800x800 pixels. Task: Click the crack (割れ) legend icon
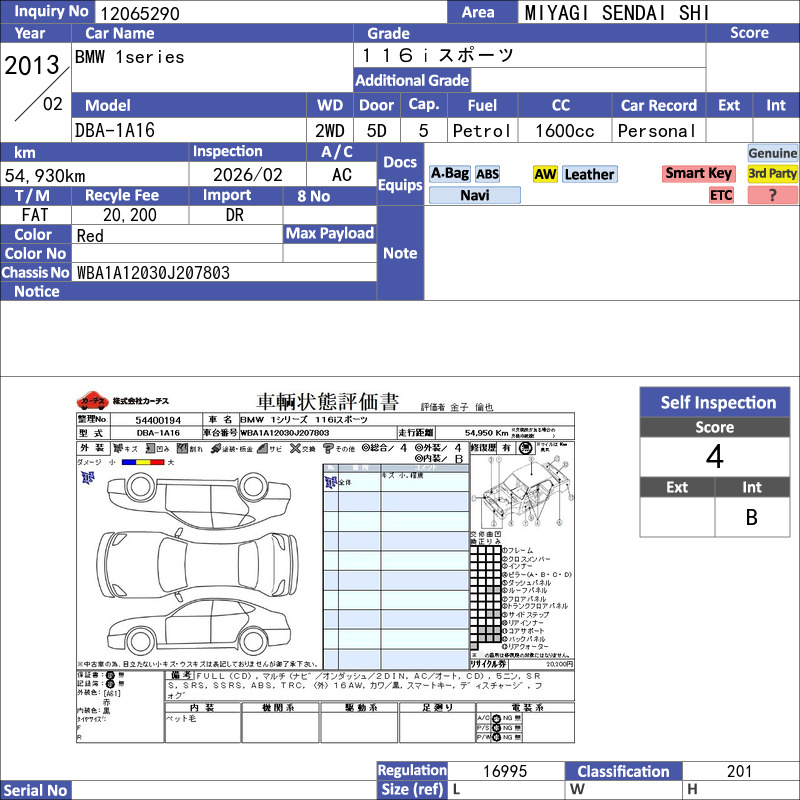point(182,448)
